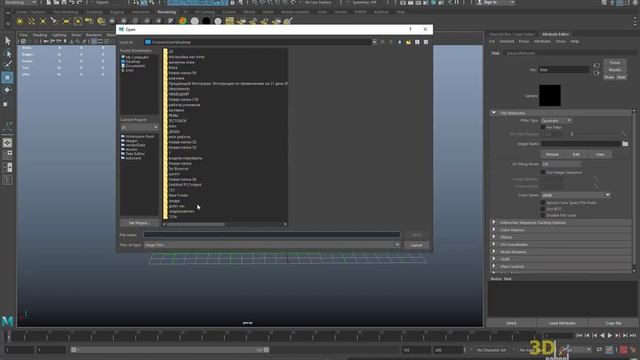Screen dimensions: 640x360
Task: Switch to the Attribute Editor tab
Action: point(556,34)
